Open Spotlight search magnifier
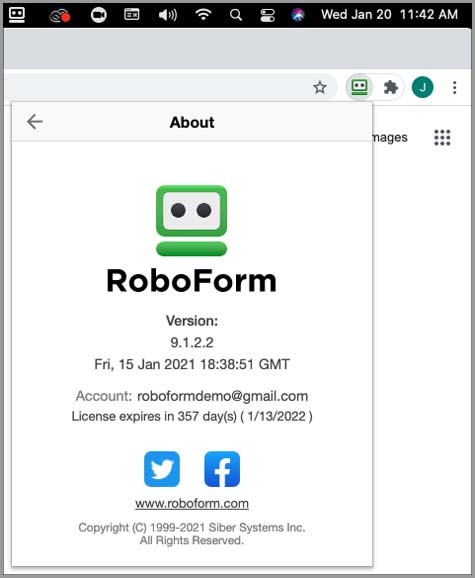The width and height of the screenshot is (475, 578). pos(236,15)
